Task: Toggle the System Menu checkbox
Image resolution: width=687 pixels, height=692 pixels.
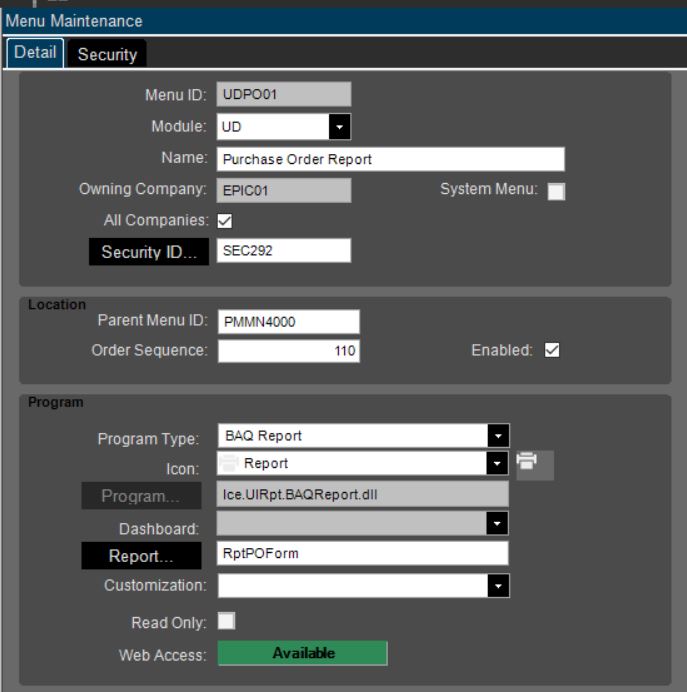Action: 556,192
